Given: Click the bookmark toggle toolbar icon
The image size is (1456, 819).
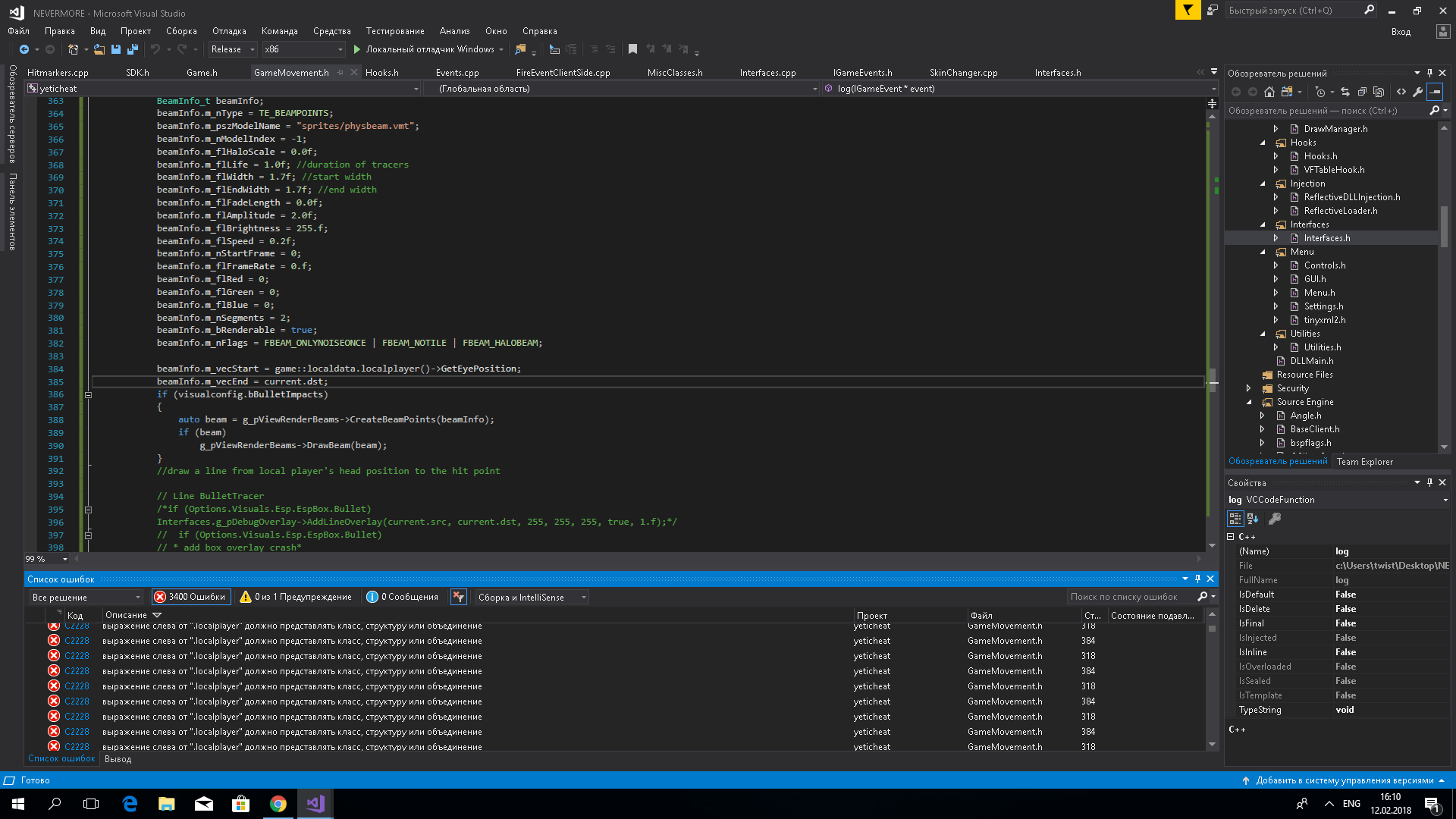Looking at the screenshot, I should click(632, 49).
